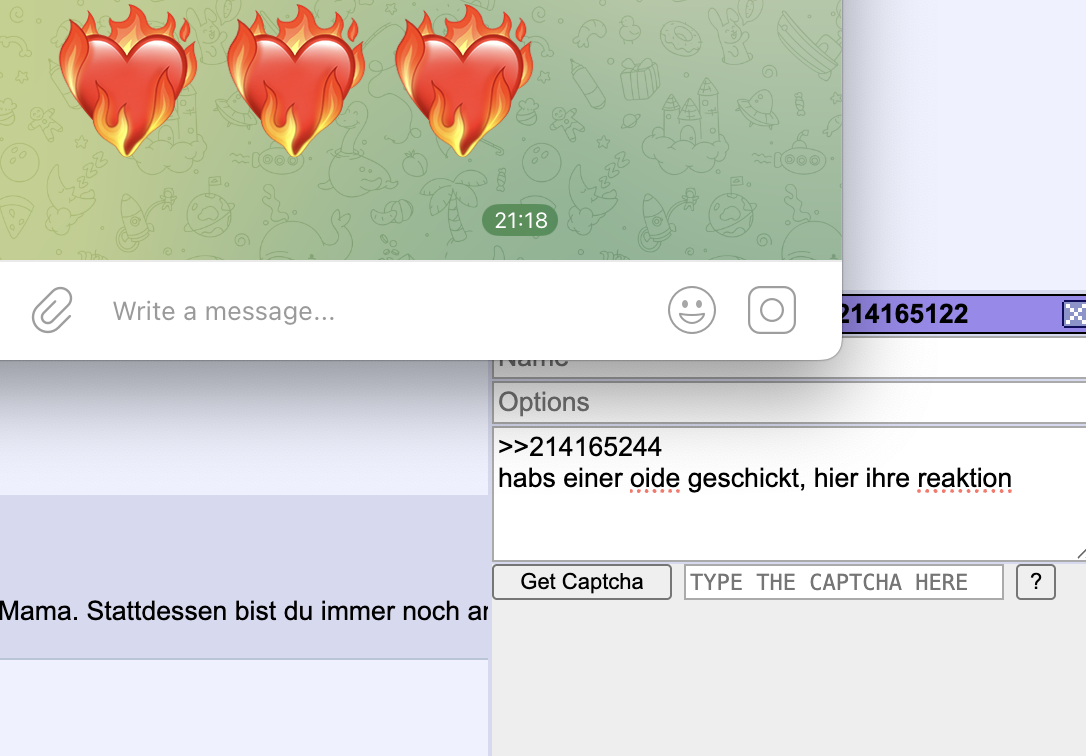
Task: Click the round record-message icon
Action: 772,310
